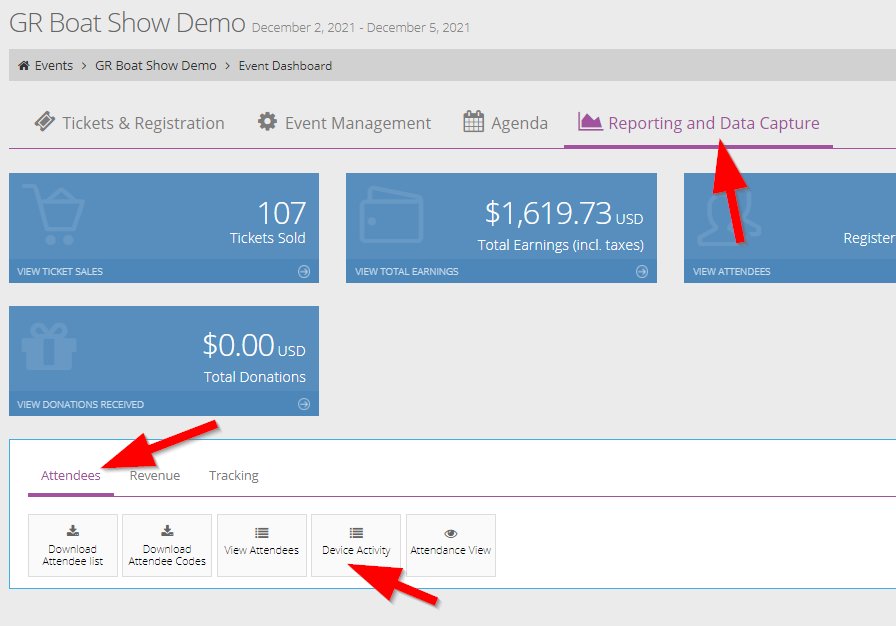Click the arrow icon beside View Total Earnings
The width and height of the screenshot is (896, 626).
[642, 271]
